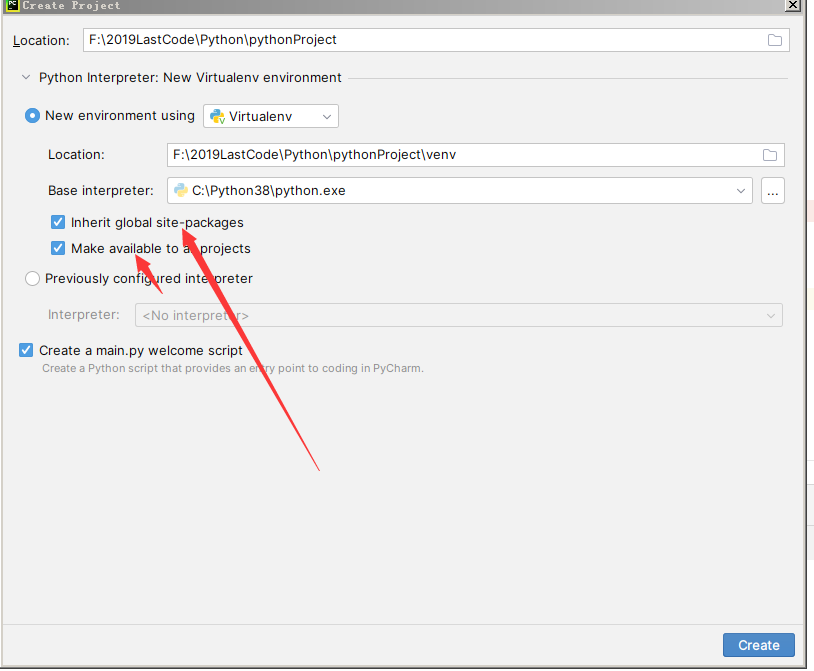
Task: Close the Create Project dialog
Action: (792, 5)
